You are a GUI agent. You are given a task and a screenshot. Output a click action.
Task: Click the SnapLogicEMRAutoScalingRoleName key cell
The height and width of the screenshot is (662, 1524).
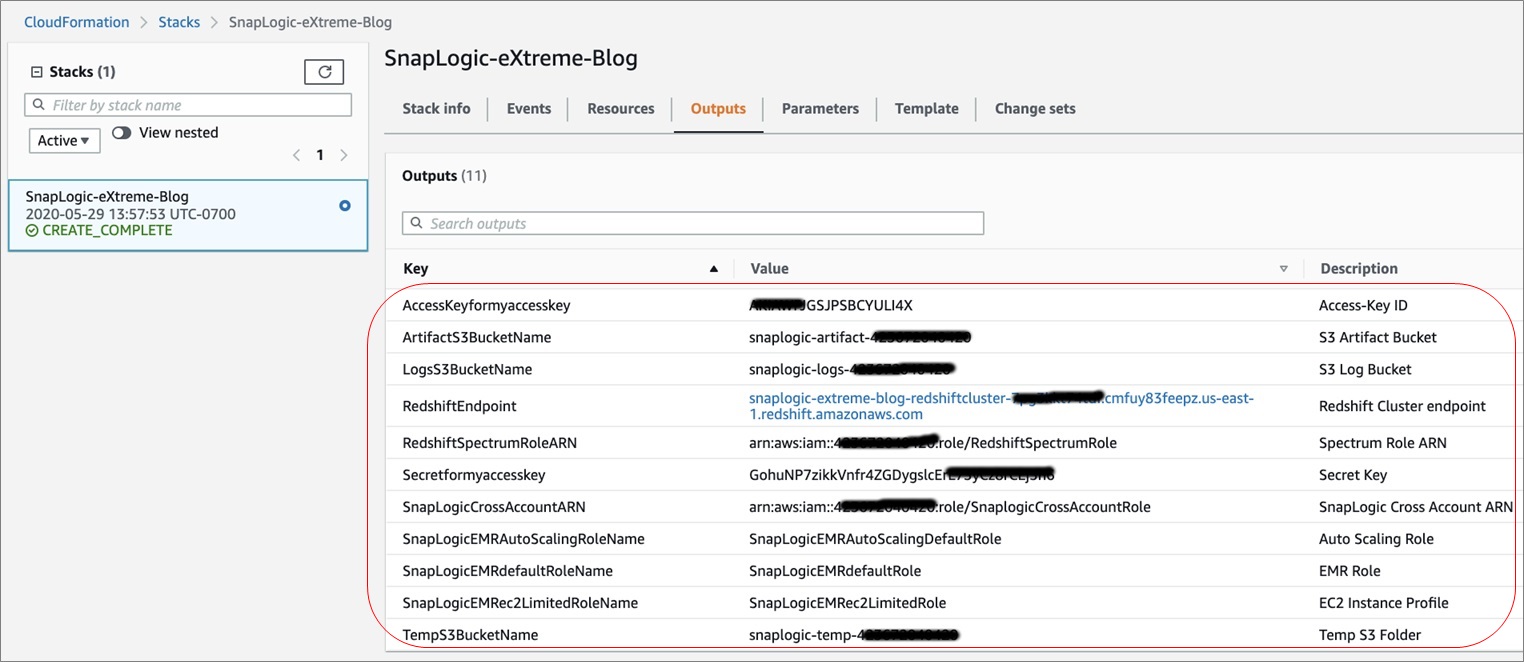coord(523,539)
